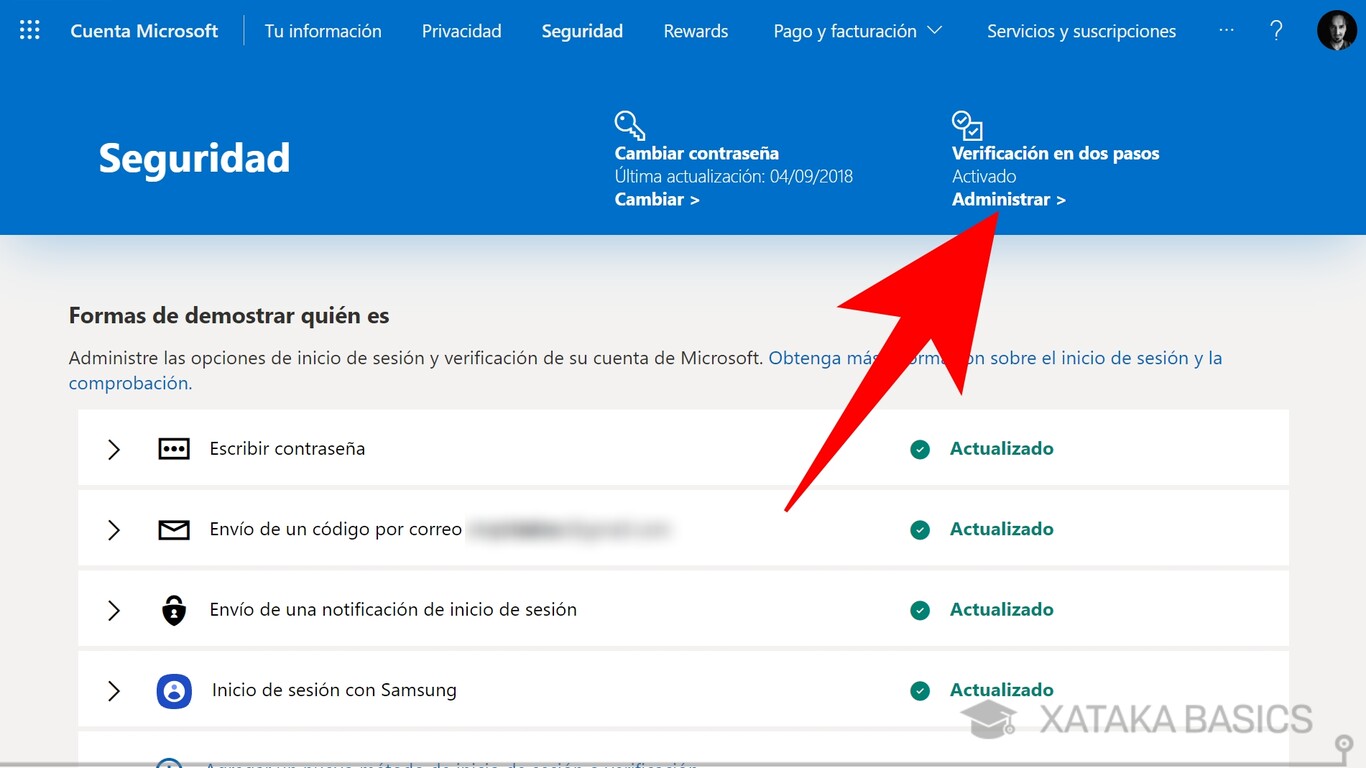Expand the Inicio de sesión con Samsung row

click(x=113, y=690)
